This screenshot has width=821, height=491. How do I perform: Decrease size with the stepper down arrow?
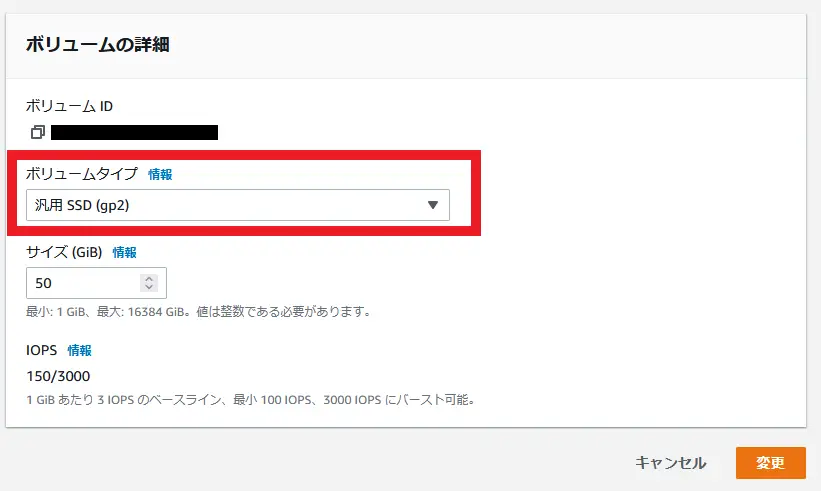[149, 287]
